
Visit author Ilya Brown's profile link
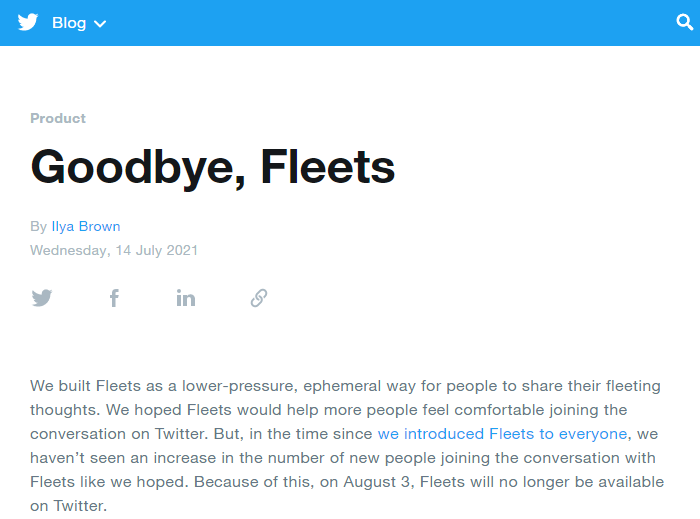[86, 226]
